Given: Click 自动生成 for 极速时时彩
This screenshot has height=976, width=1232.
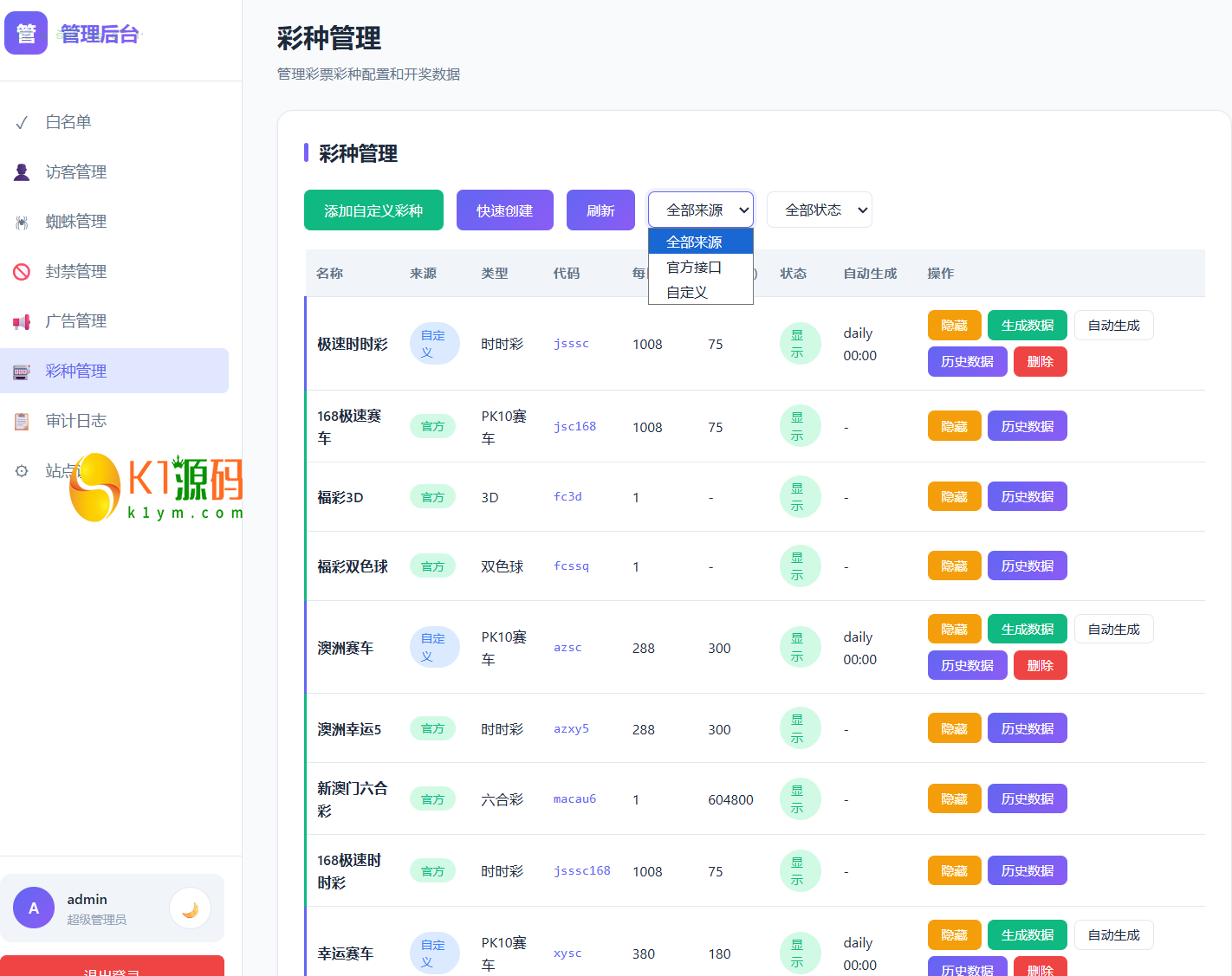Looking at the screenshot, I should 1114,326.
